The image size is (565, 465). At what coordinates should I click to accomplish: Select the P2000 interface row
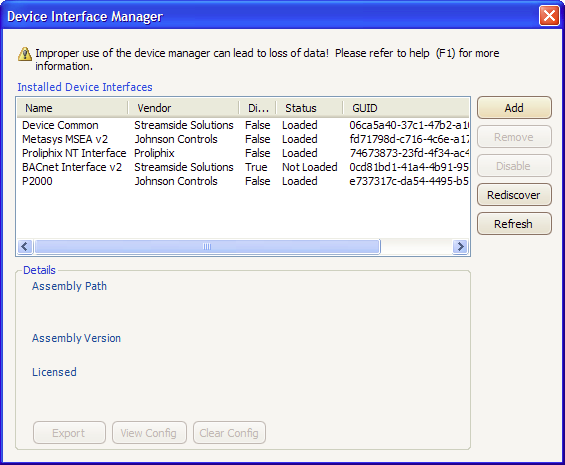tap(243, 181)
